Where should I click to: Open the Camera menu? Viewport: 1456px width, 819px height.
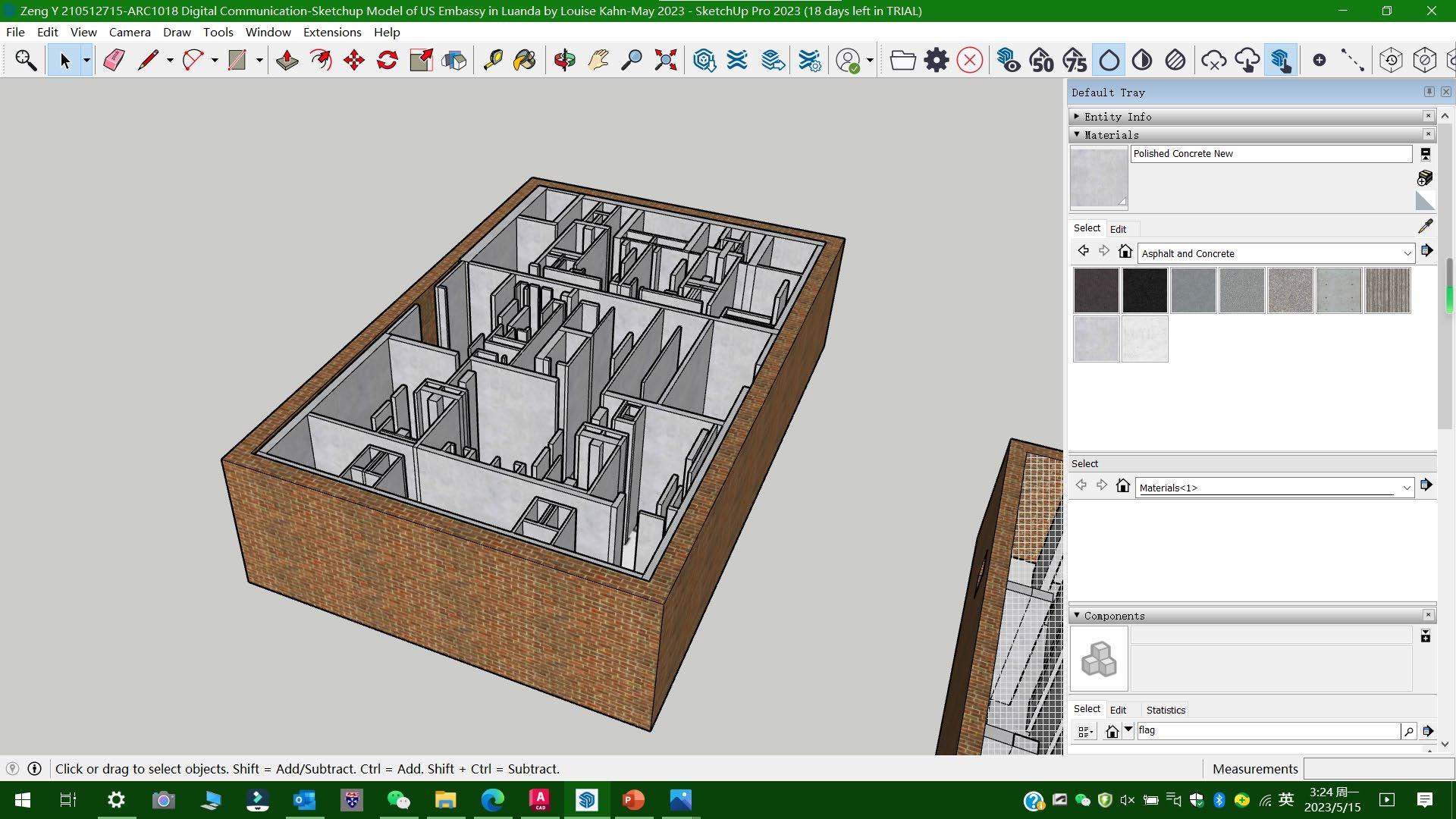point(130,32)
